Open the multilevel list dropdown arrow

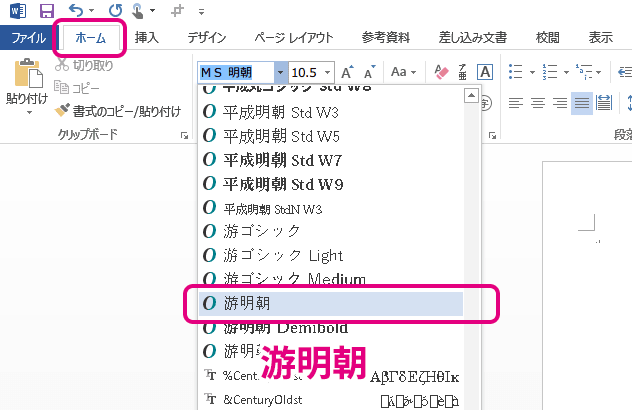(599, 73)
